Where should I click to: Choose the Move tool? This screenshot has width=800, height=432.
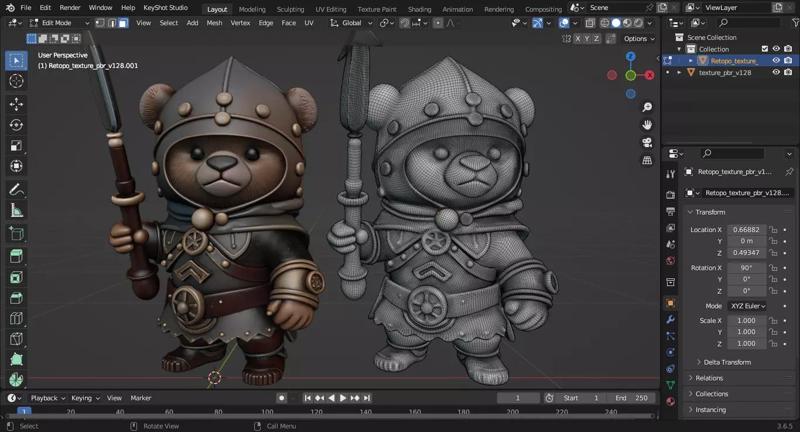(x=16, y=104)
